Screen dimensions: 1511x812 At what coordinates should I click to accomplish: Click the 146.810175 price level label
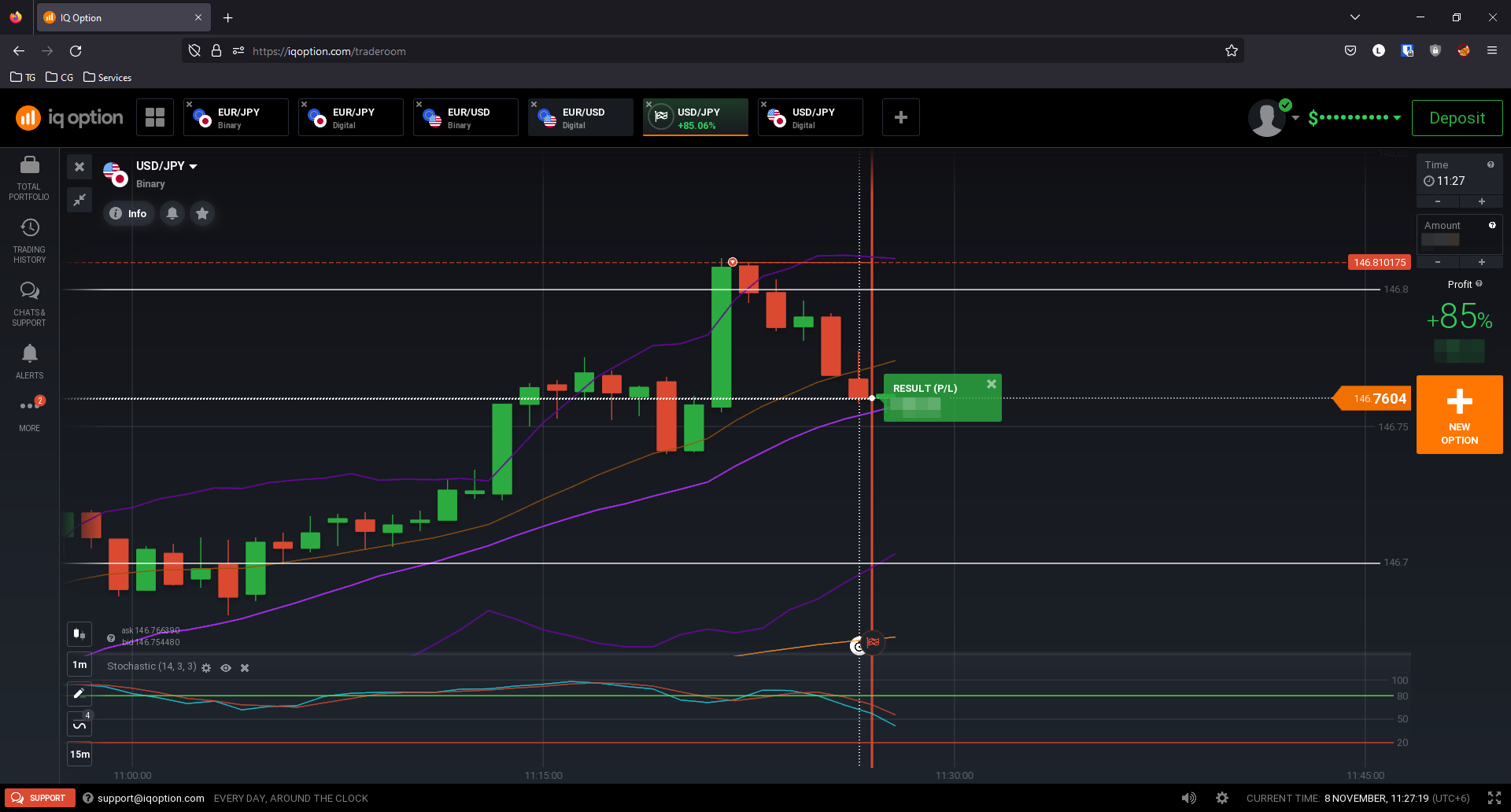click(1379, 263)
